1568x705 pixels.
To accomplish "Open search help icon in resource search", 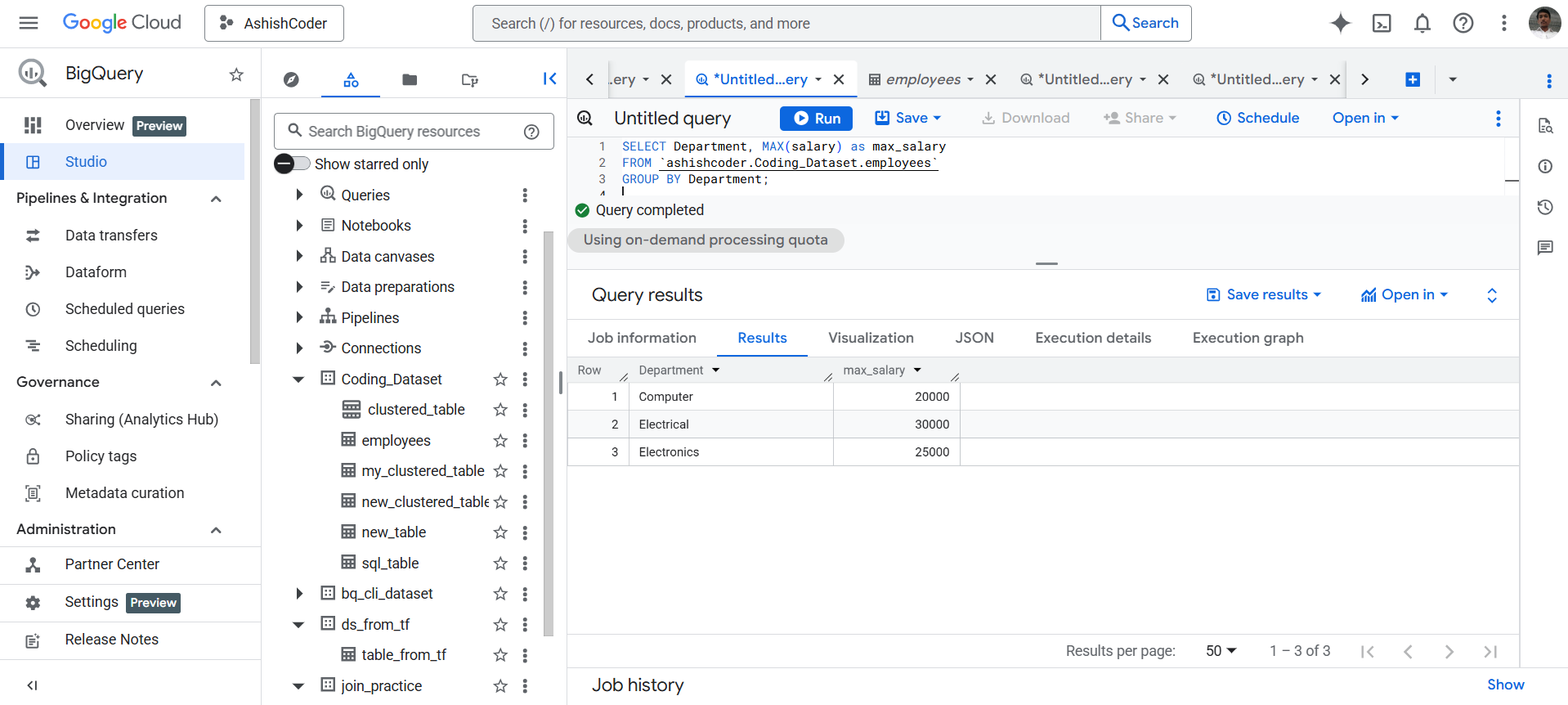I will tap(531, 132).
